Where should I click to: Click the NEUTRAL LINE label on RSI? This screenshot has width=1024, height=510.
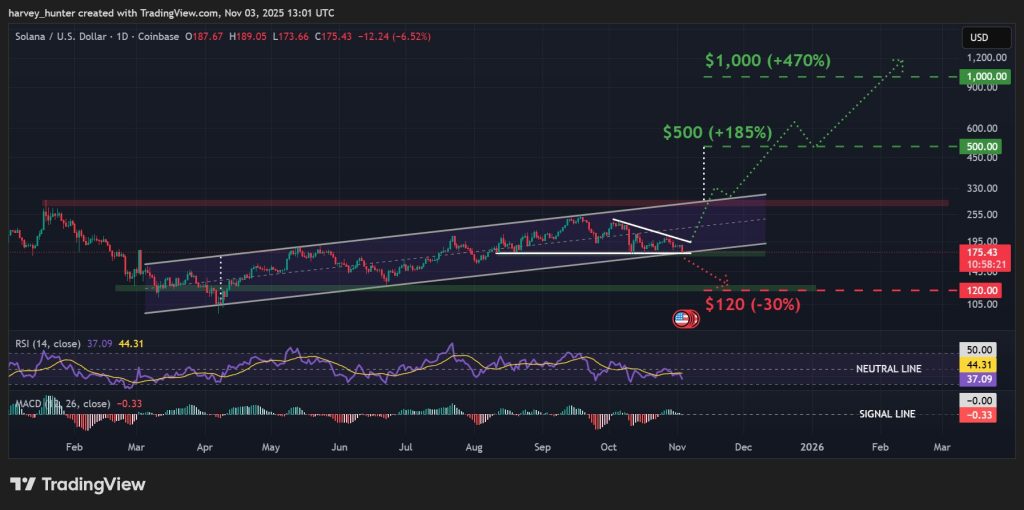pos(886,369)
